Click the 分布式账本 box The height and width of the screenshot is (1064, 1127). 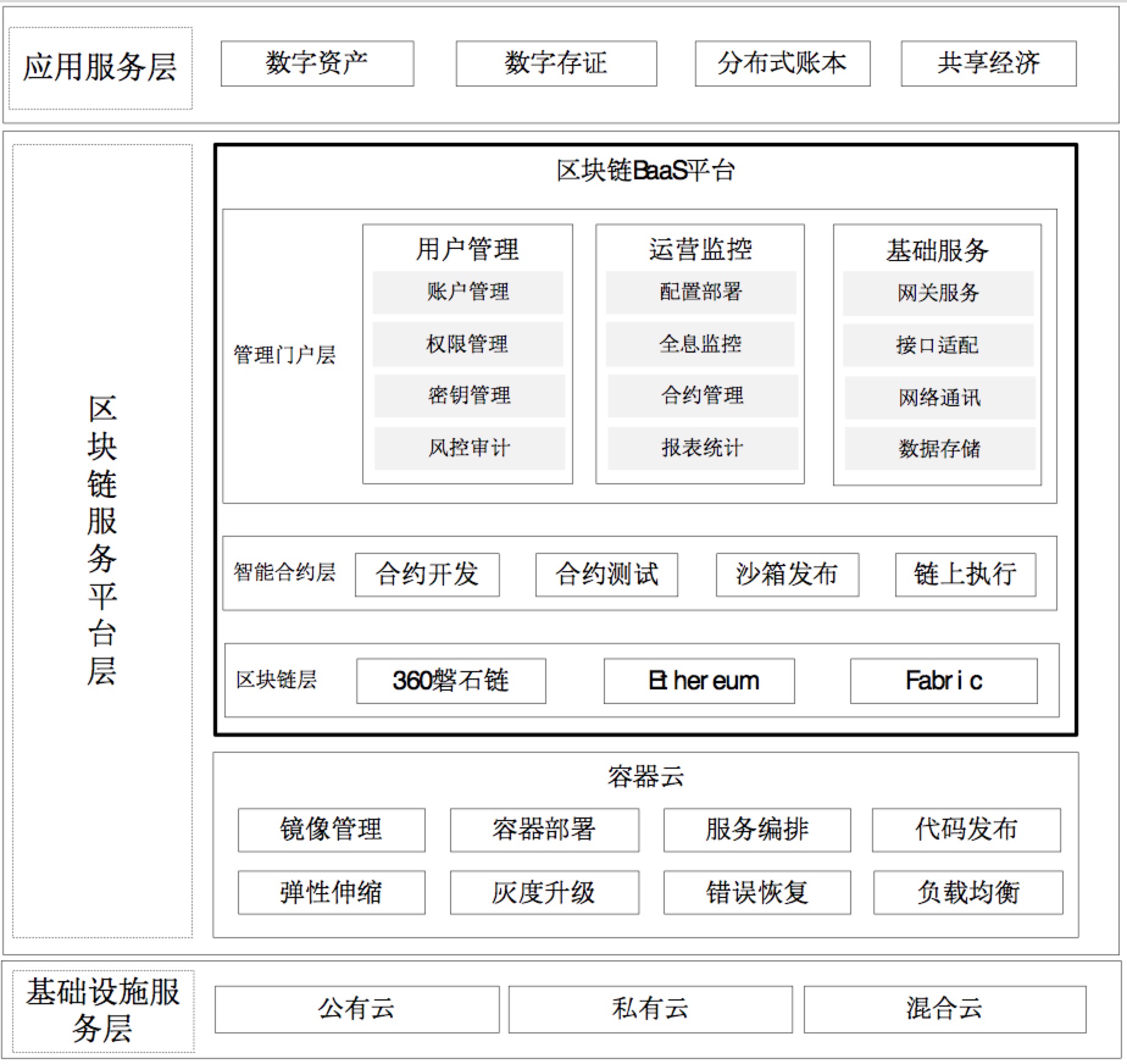coord(782,63)
